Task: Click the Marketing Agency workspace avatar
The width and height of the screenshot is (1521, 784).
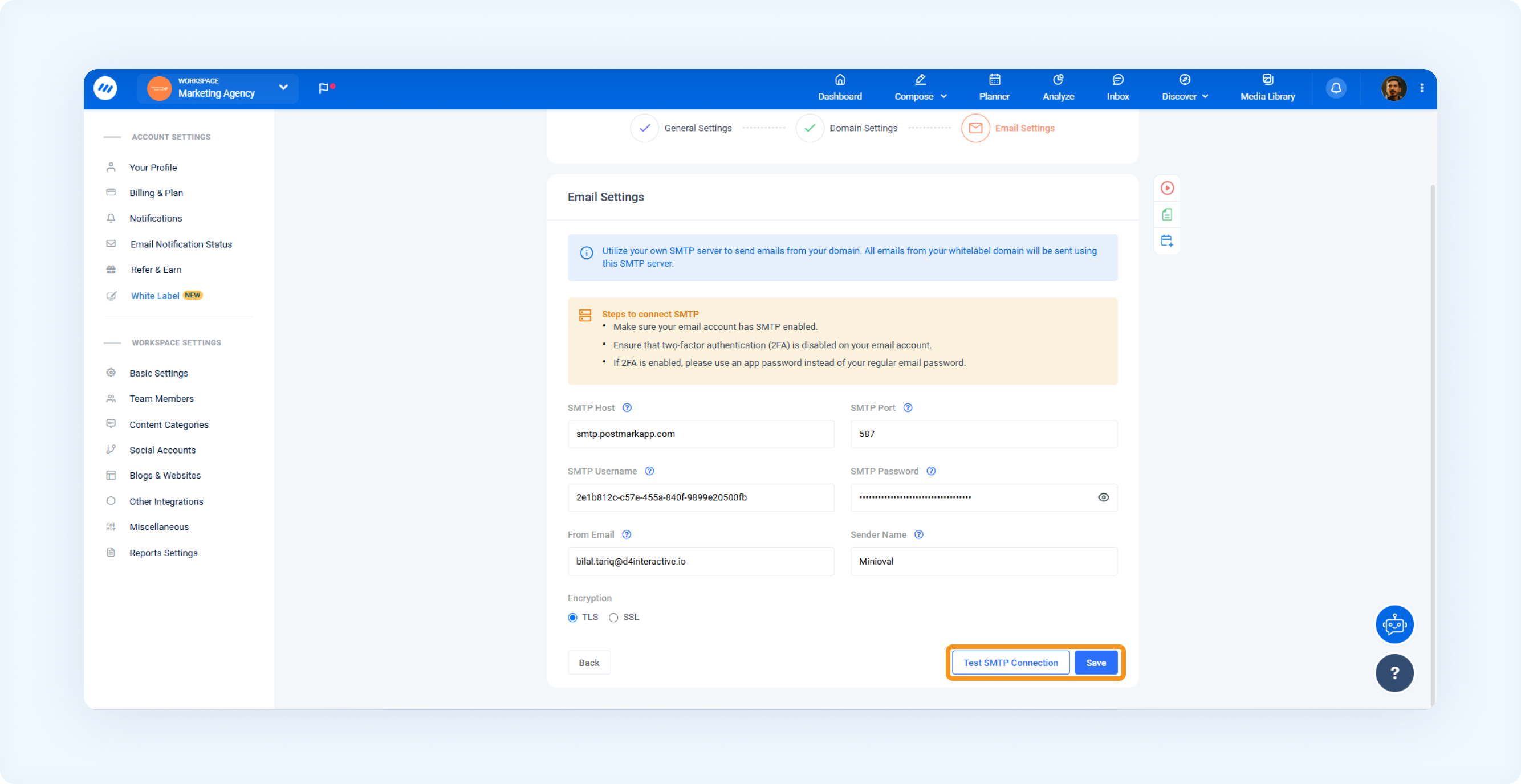Action: point(159,88)
